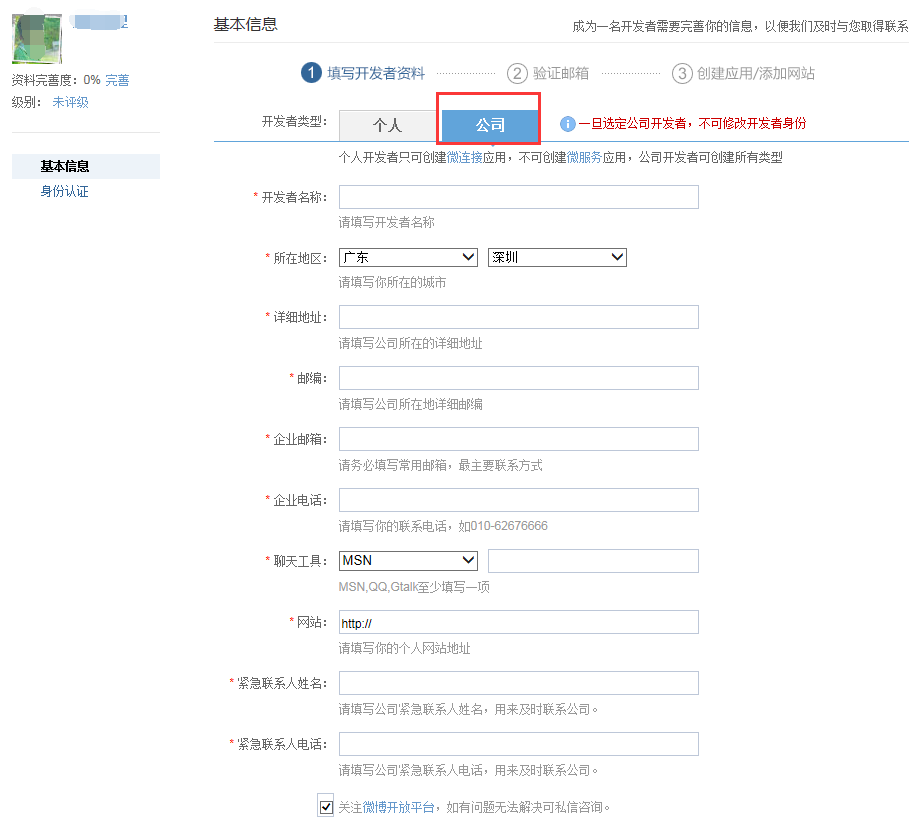Expand the MSN chat tool dropdown
The width and height of the screenshot is (916, 823).
tap(408, 561)
